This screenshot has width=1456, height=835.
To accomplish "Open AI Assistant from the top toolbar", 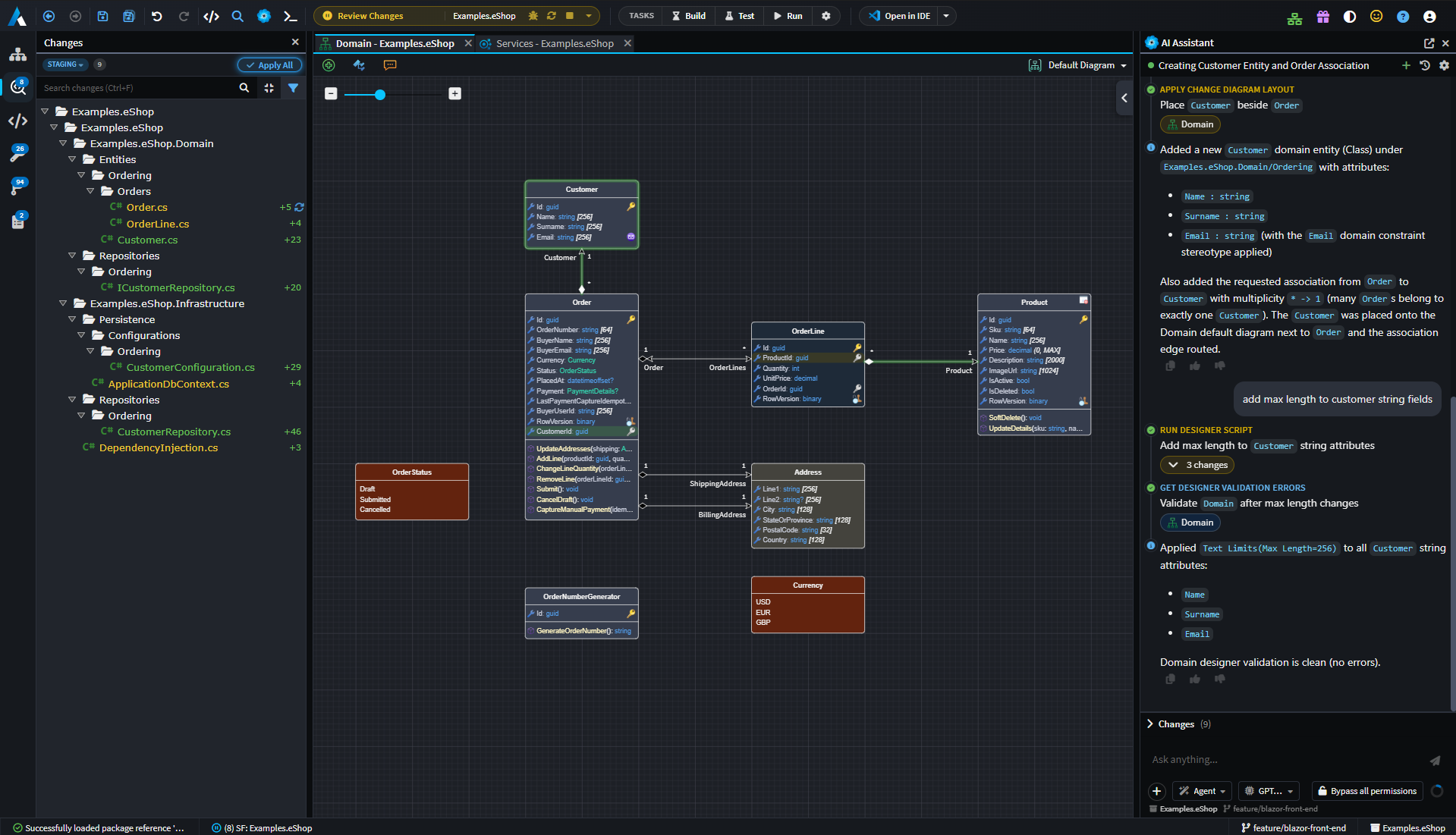I will click(264, 16).
